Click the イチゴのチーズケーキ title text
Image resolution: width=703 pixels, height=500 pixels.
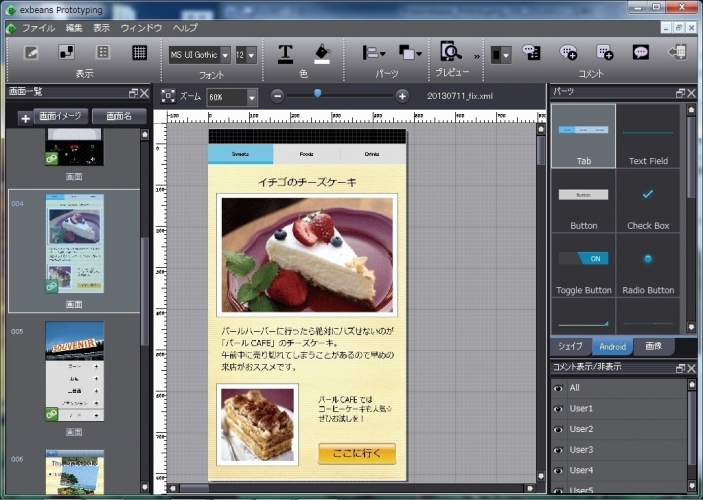point(307,182)
